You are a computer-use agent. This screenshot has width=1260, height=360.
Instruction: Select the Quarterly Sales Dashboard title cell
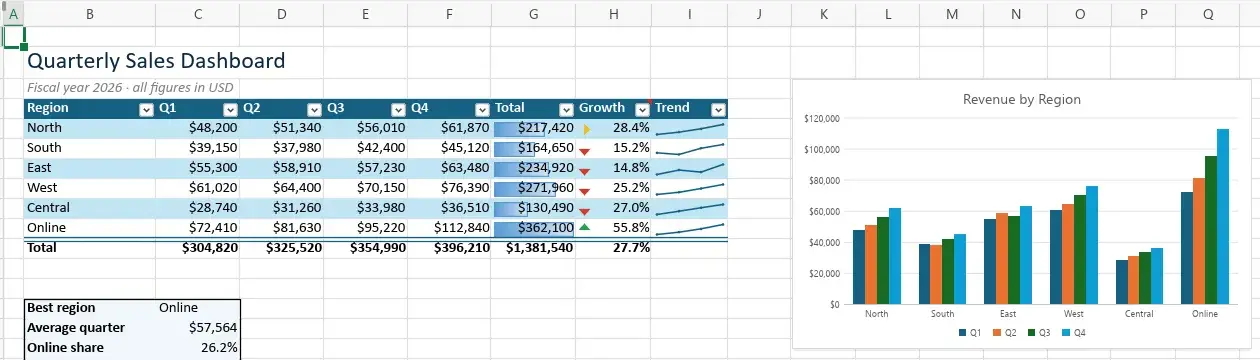156,61
